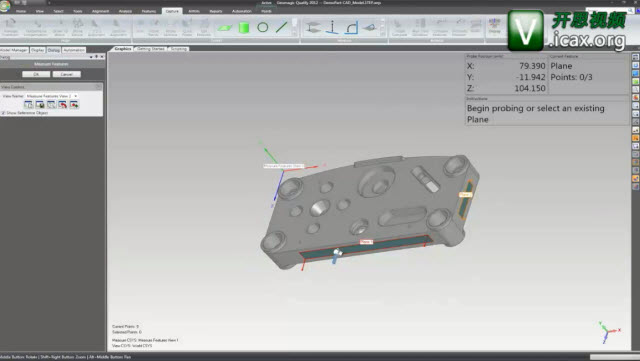Viewport: 640px width, 361px height.
Task: Click the OK button in Measure Features
Action: tap(36, 74)
